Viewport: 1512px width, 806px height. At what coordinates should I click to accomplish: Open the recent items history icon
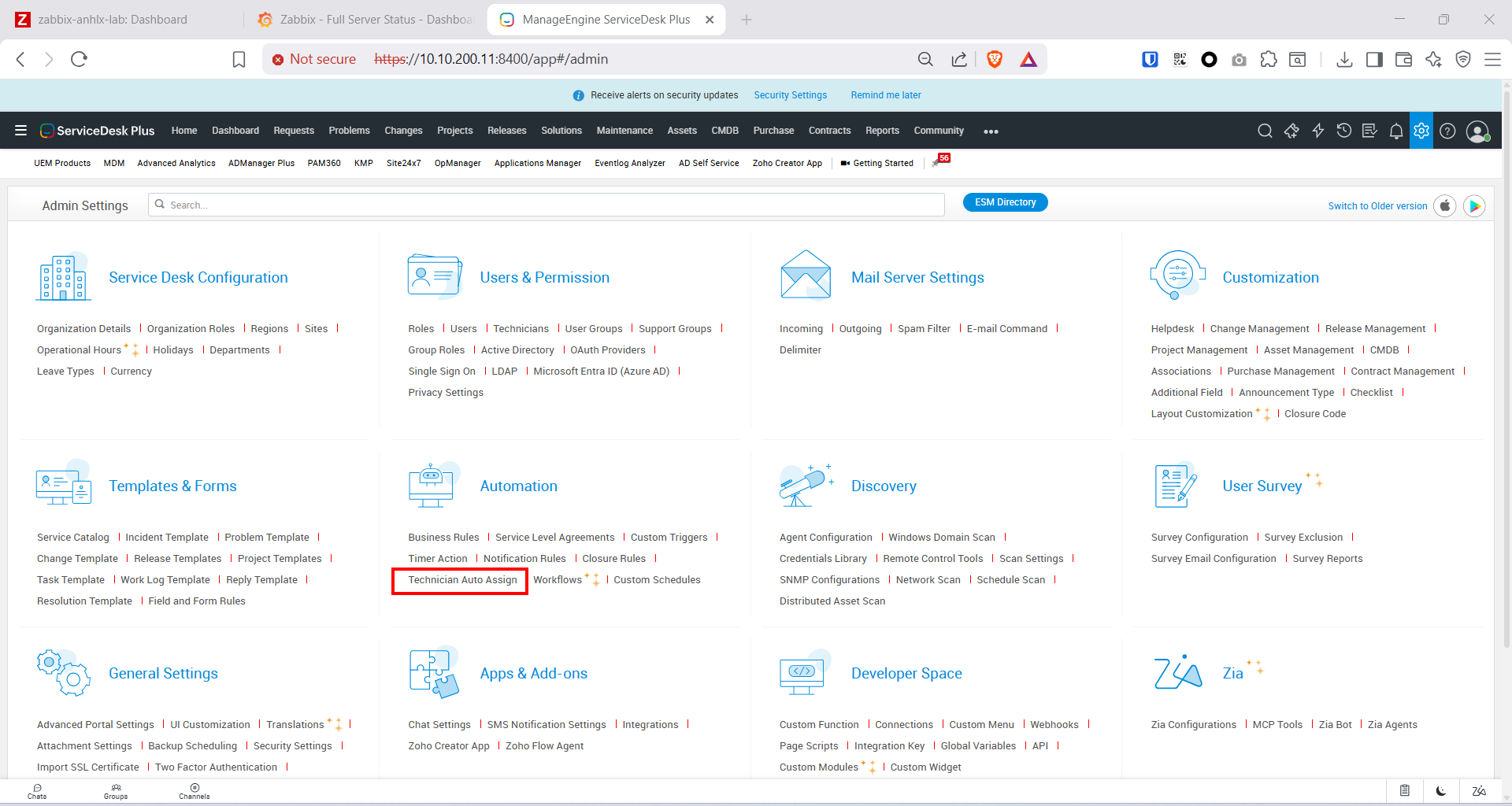coord(1343,131)
